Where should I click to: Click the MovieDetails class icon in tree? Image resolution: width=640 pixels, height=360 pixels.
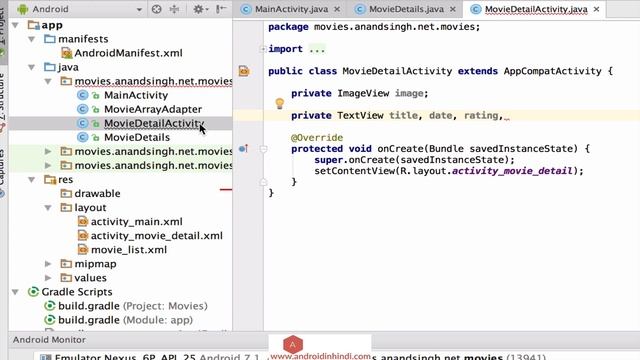click(x=82, y=138)
